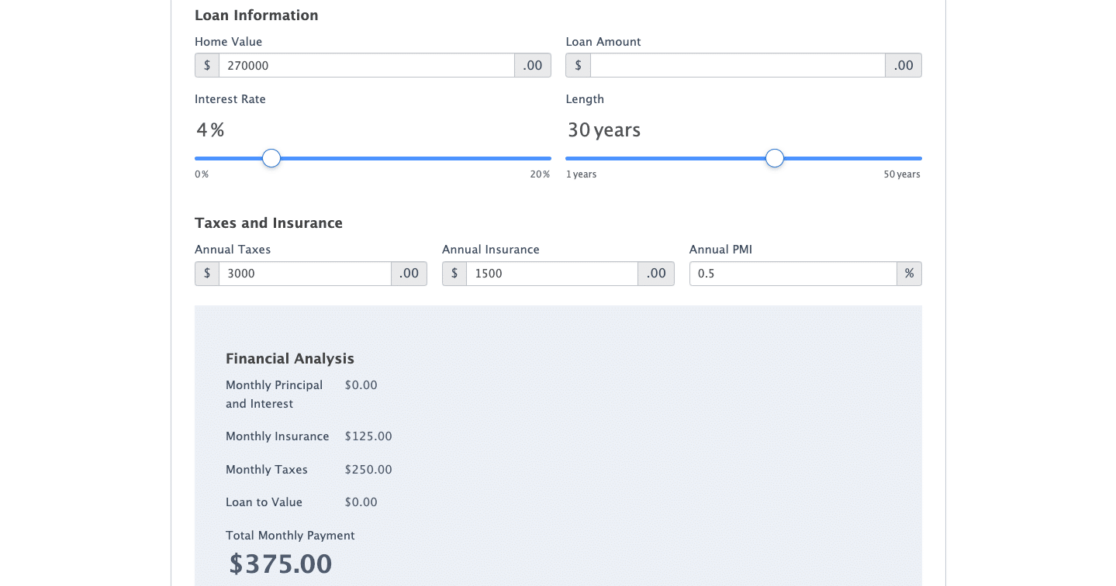Screen dimensions: 1116x586
Task: Click the dollar sign beside Annual Taxes
Action: (x=207, y=274)
